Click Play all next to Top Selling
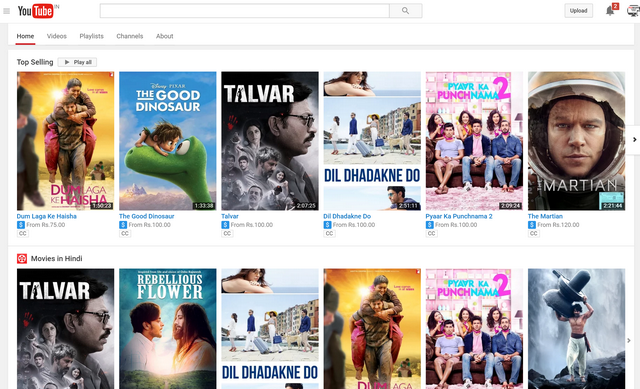 (x=78, y=62)
